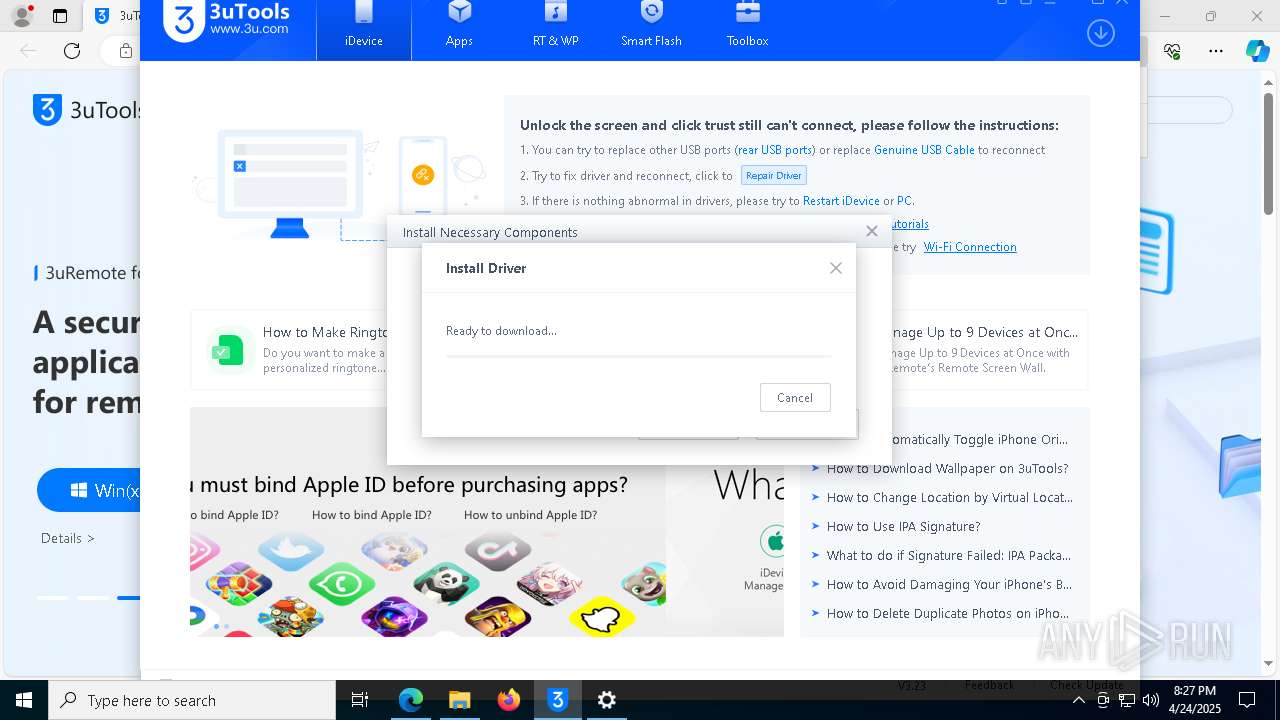This screenshot has width=1280, height=720.
Task: Click the Restart iDevice link
Action: pos(841,201)
